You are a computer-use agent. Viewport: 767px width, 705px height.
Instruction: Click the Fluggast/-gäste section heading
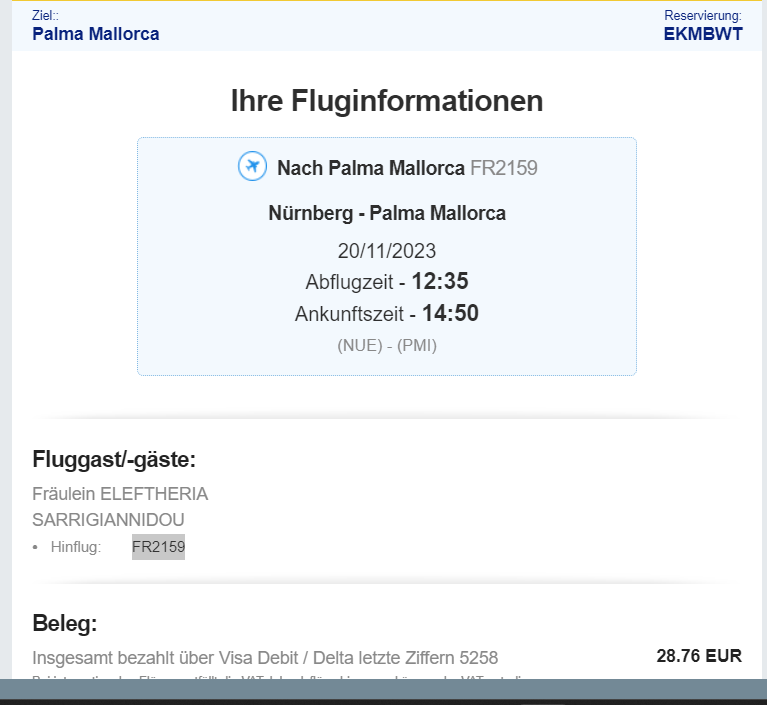click(114, 459)
